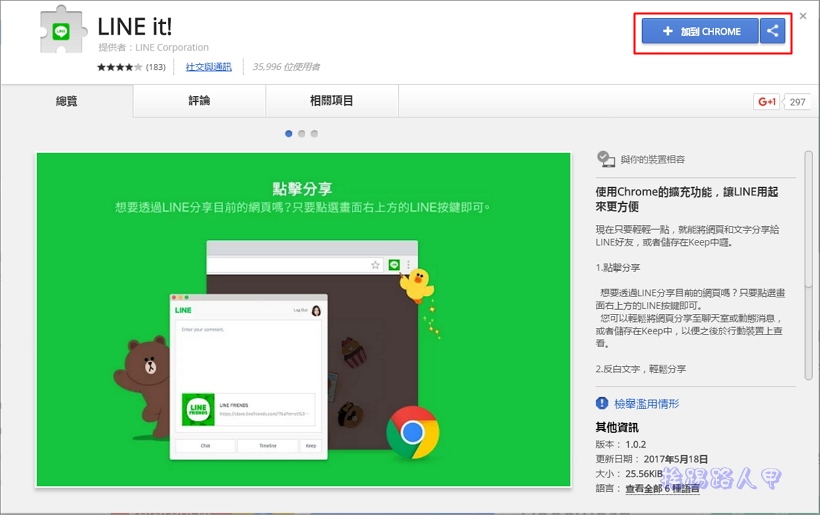This screenshot has width=820, height=515.
Task: Click the blue exclamation report icon
Action: (602, 403)
